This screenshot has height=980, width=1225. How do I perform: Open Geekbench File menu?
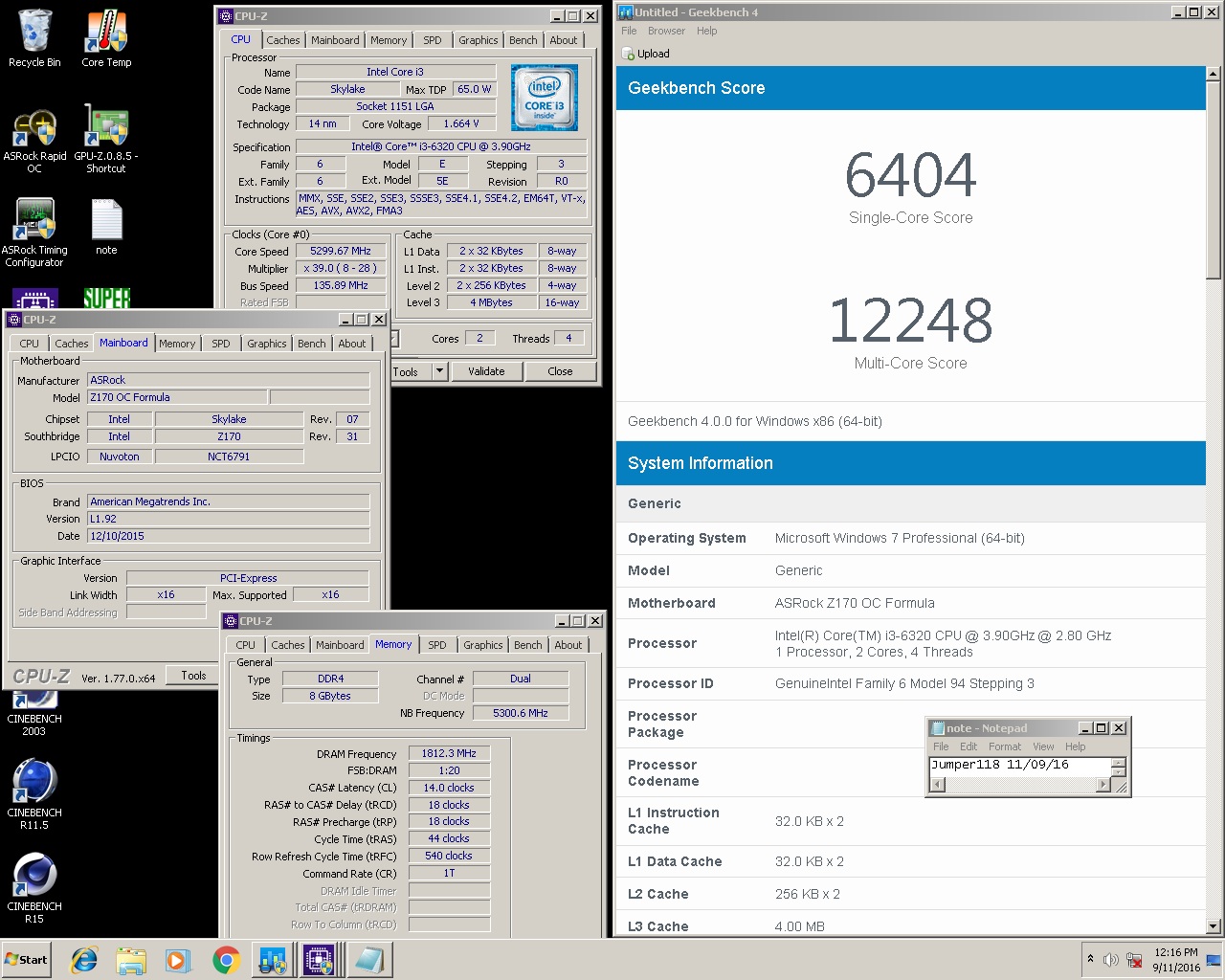pyautogui.click(x=629, y=31)
